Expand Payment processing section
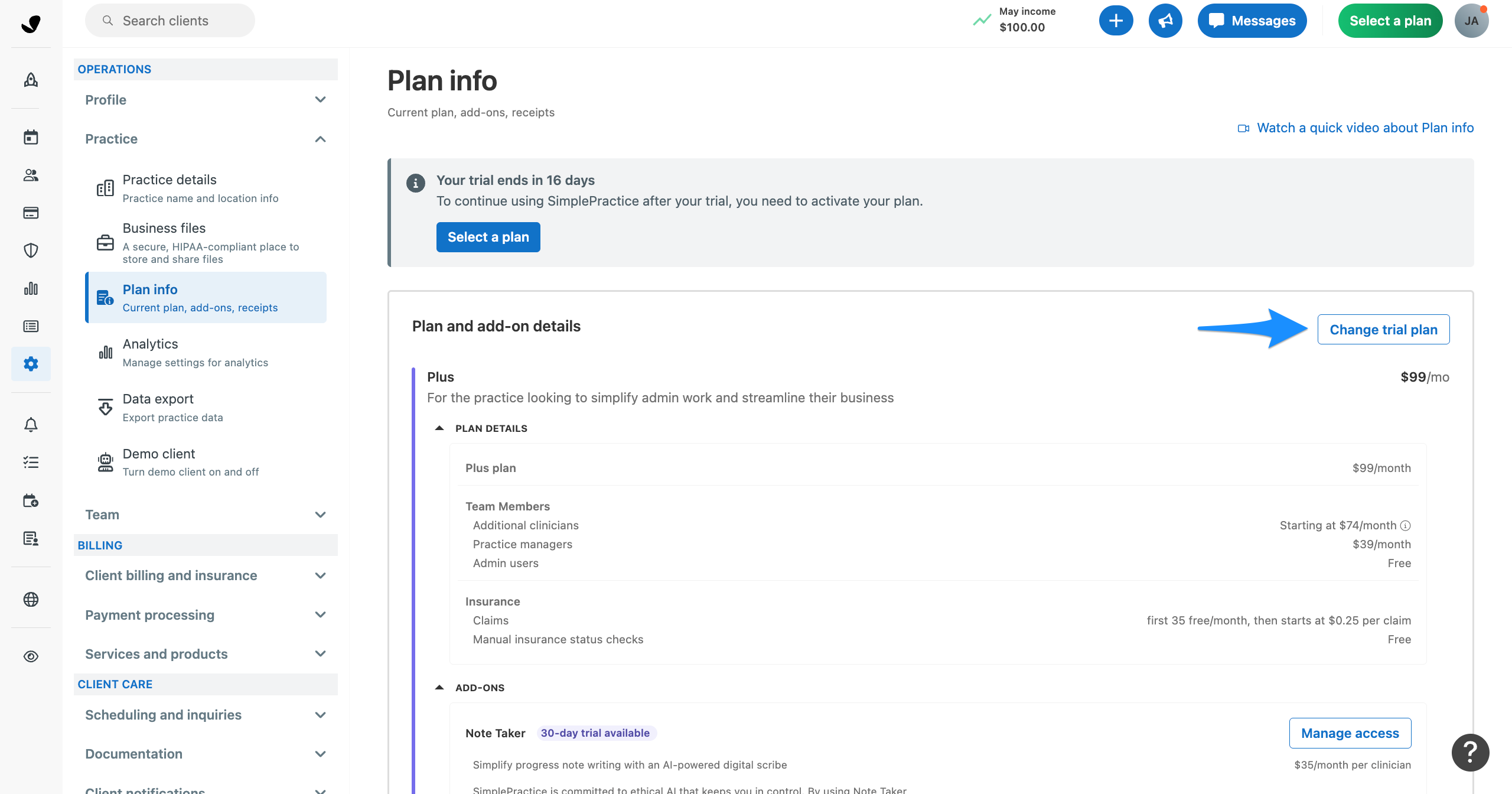The width and height of the screenshot is (1512, 794). click(x=206, y=615)
